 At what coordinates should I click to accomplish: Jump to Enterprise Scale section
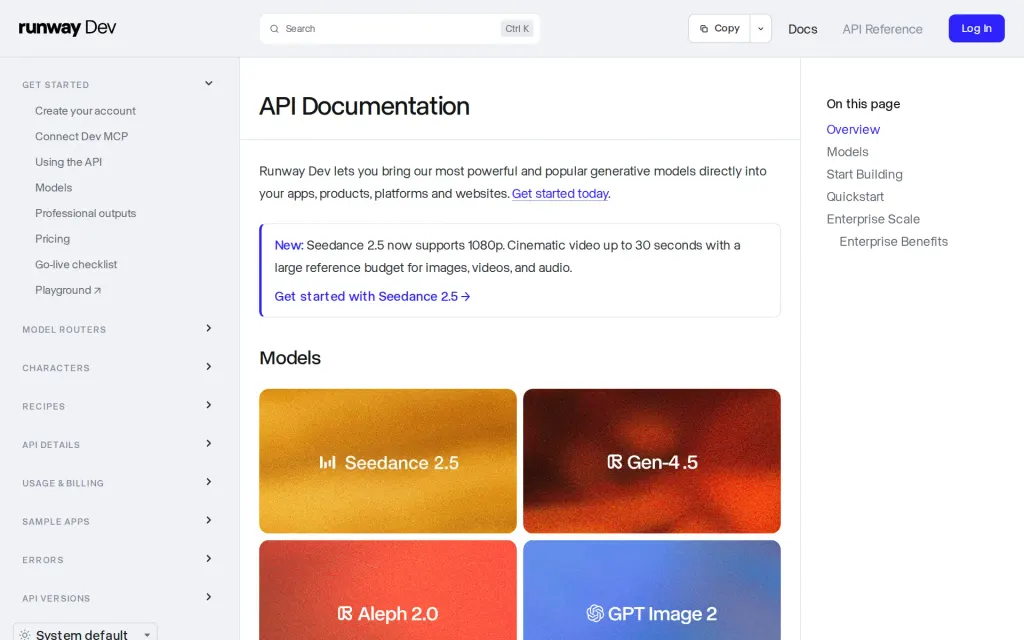(x=873, y=219)
